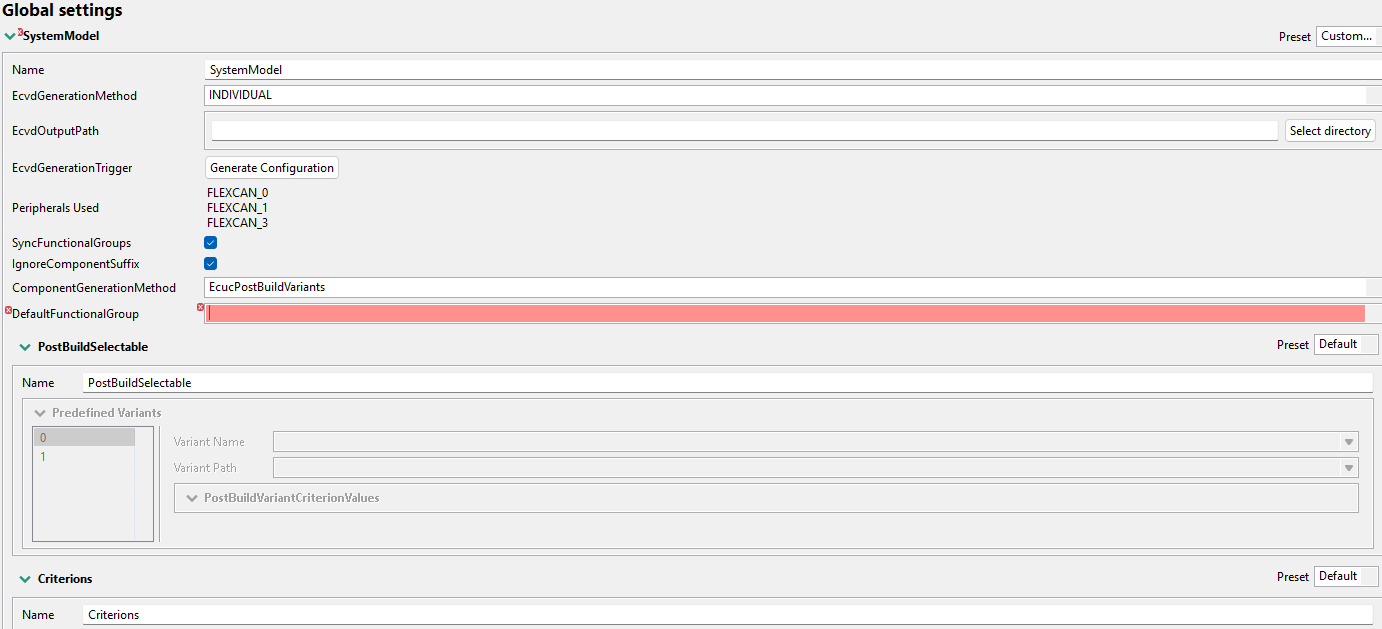The image size is (1382, 629).
Task: Click the green chevron next to Criterions
Action: pyautogui.click(x=24, y=578)
